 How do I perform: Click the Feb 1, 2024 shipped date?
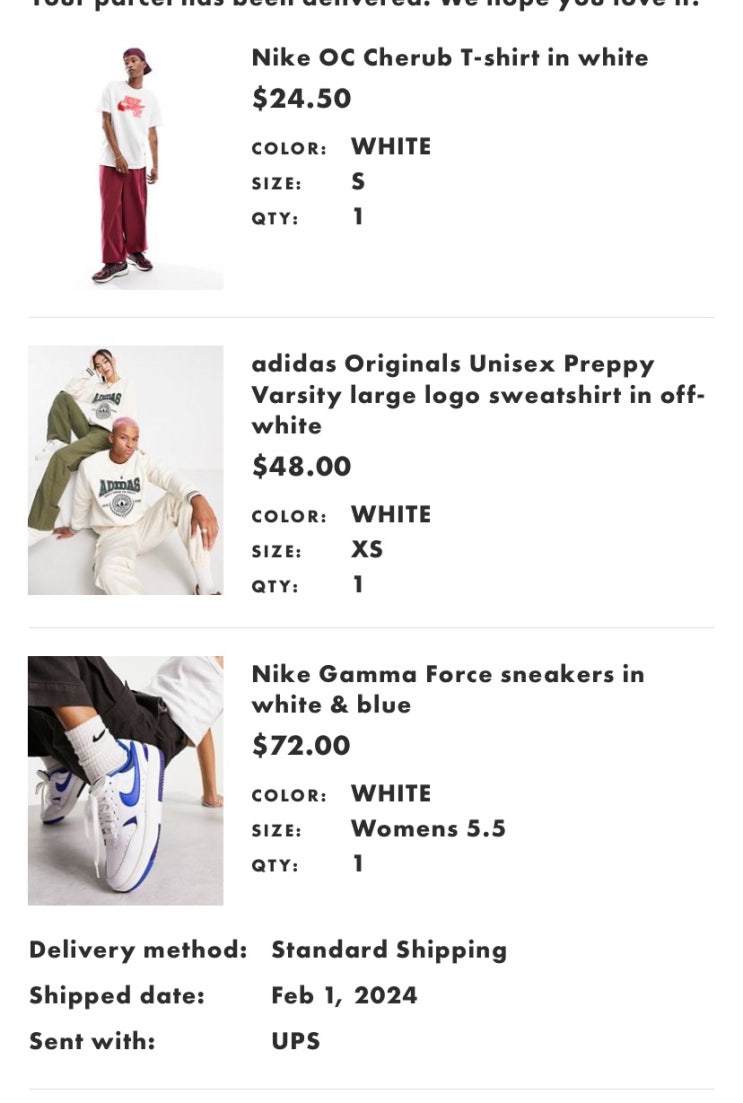tap(344, 995)
